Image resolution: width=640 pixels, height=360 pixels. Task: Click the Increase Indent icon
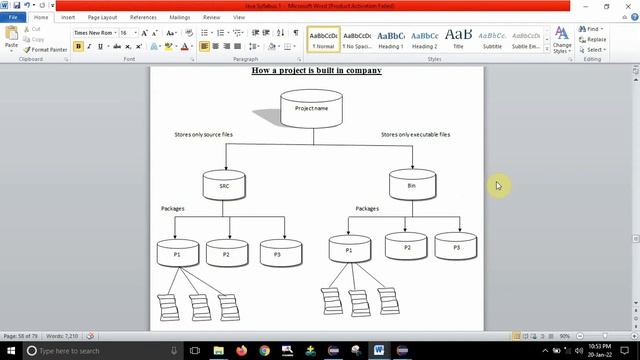click(266, 33)
